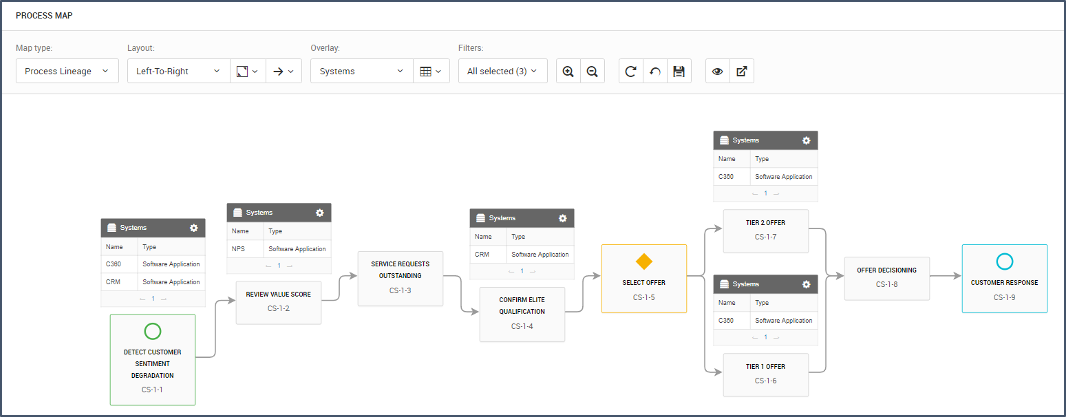Screen dimensions: 1066x418
Task: Click the zoom in magnifier icon
Action: [568, 71]
